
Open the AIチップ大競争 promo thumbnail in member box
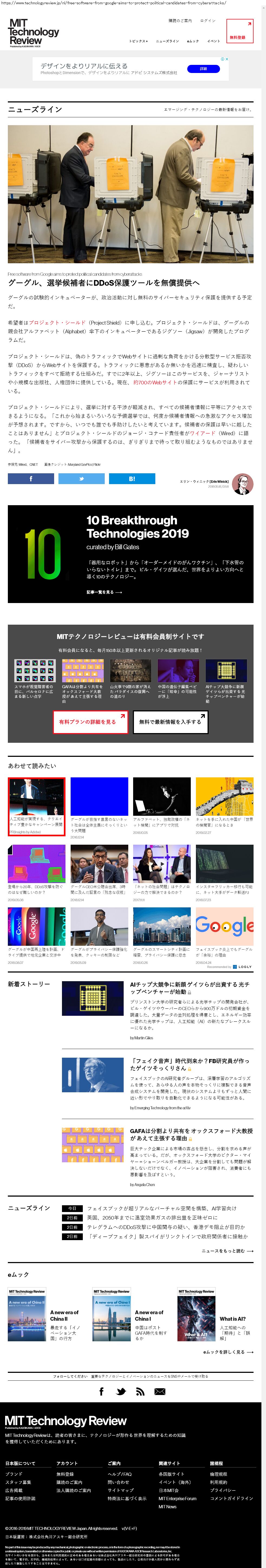[x=226, y=671]
